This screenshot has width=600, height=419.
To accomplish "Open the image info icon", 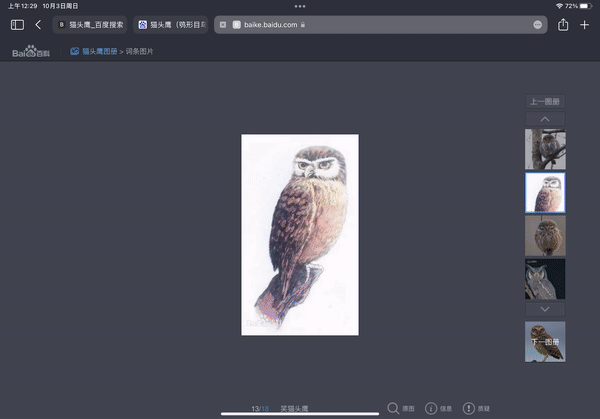I will 432,408.
